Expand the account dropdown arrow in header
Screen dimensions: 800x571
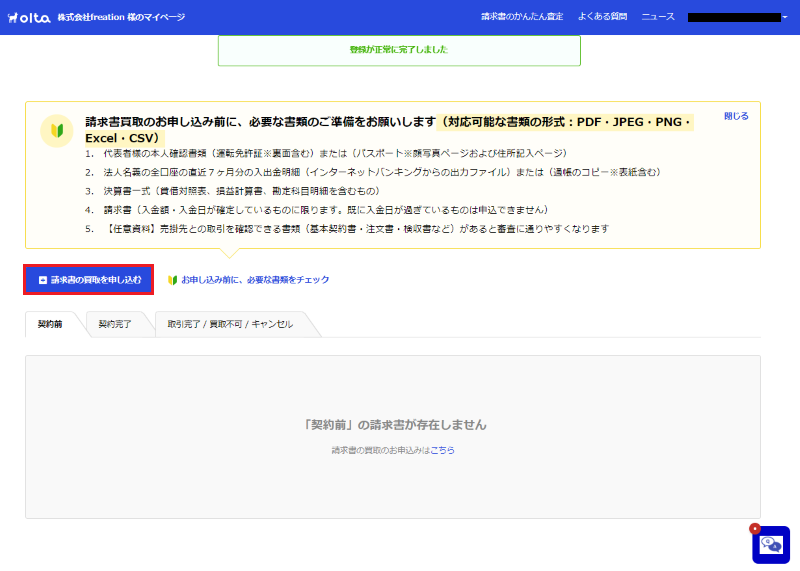[785, 17]
